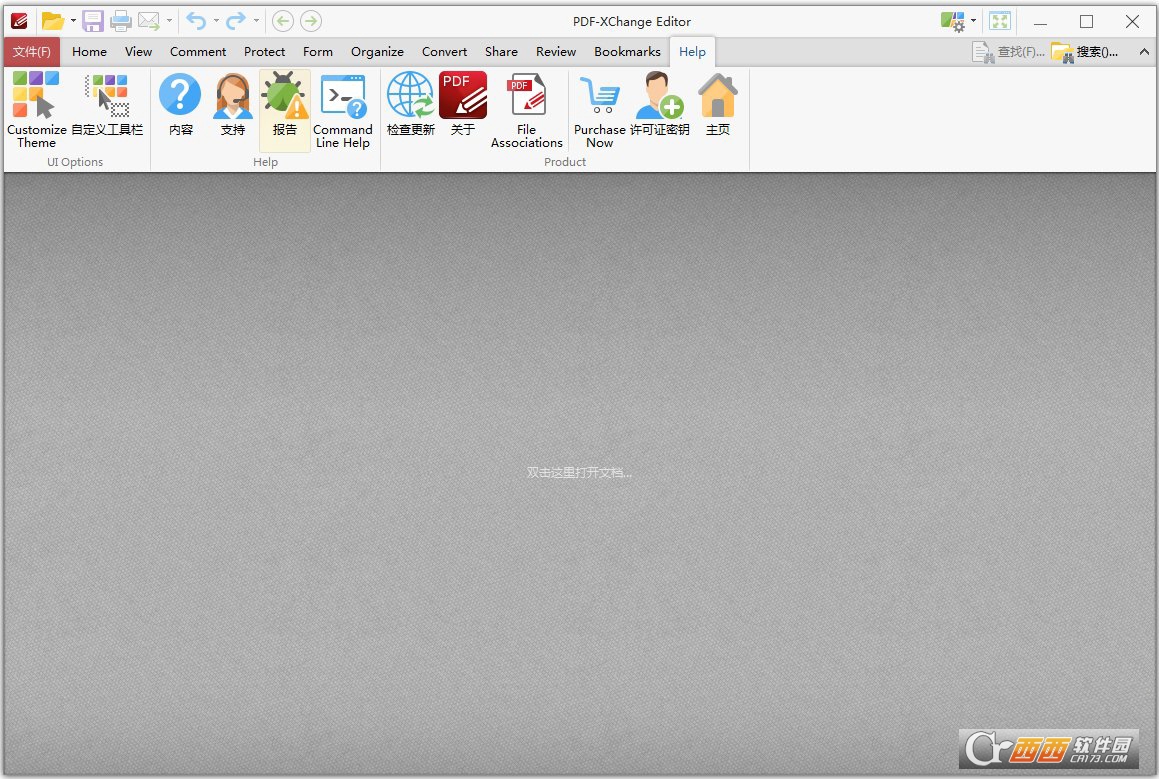The height and width of the screenshot is (779, 1159).
Task: Select the Help ribbon tab
Action: pos(693,52)
